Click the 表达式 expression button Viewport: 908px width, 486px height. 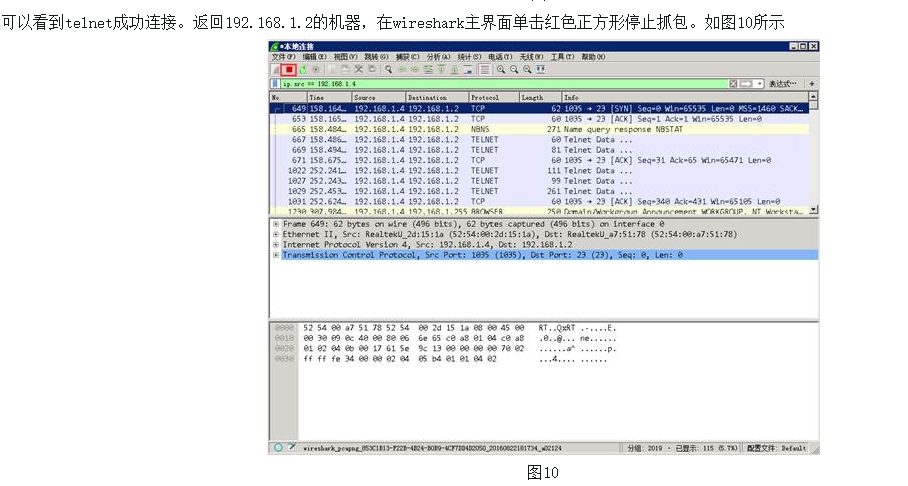pos(782,83)
